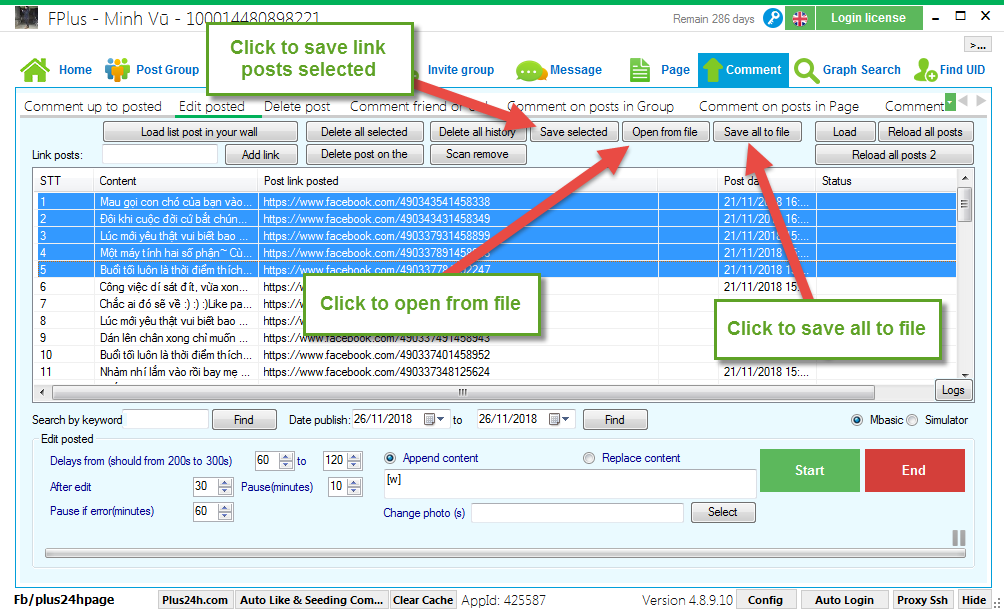
Task: Decrease the Pause(minutes) value 10
Action: tap(354, 491)
